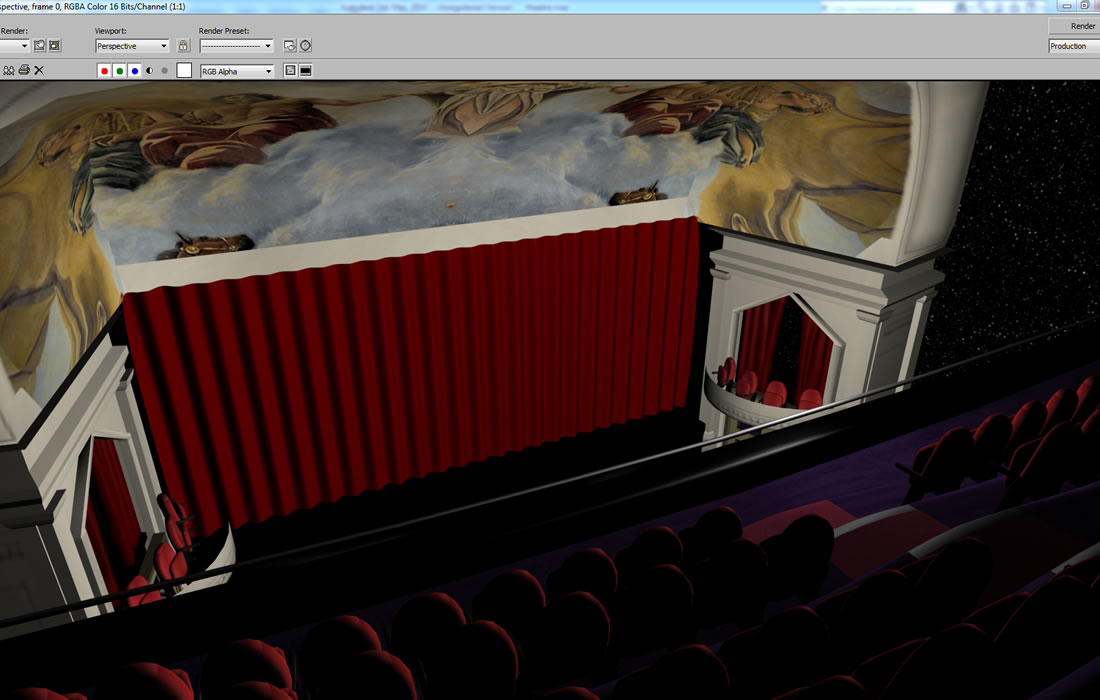
Task: Print the rendered image
Action: pyautogui.click(x=24, y=71)
